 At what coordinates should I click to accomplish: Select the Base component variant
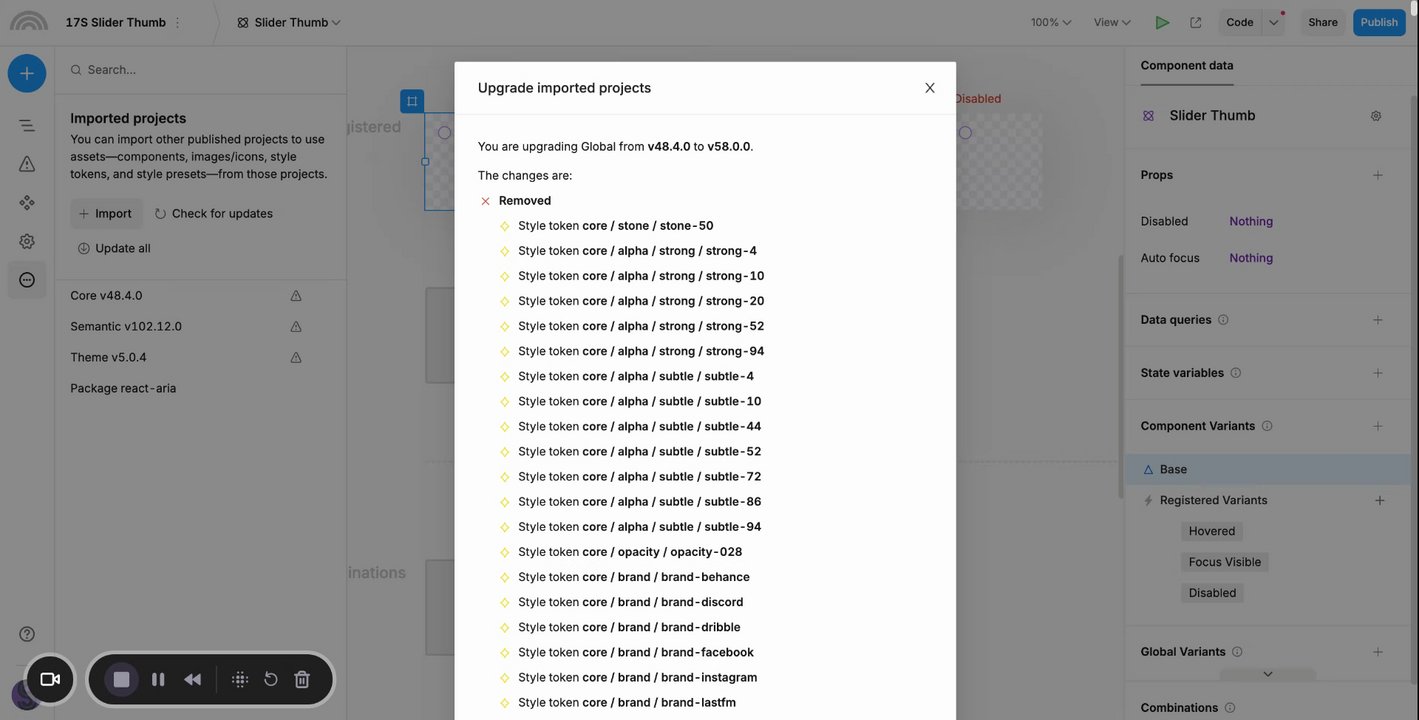[x=1173, y=469]
